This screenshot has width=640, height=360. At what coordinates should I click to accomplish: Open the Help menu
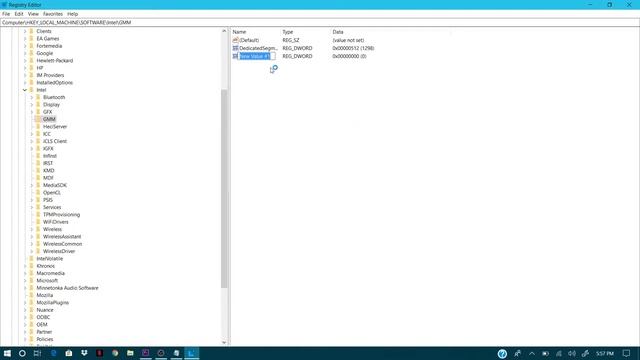[x=73, y=14]
